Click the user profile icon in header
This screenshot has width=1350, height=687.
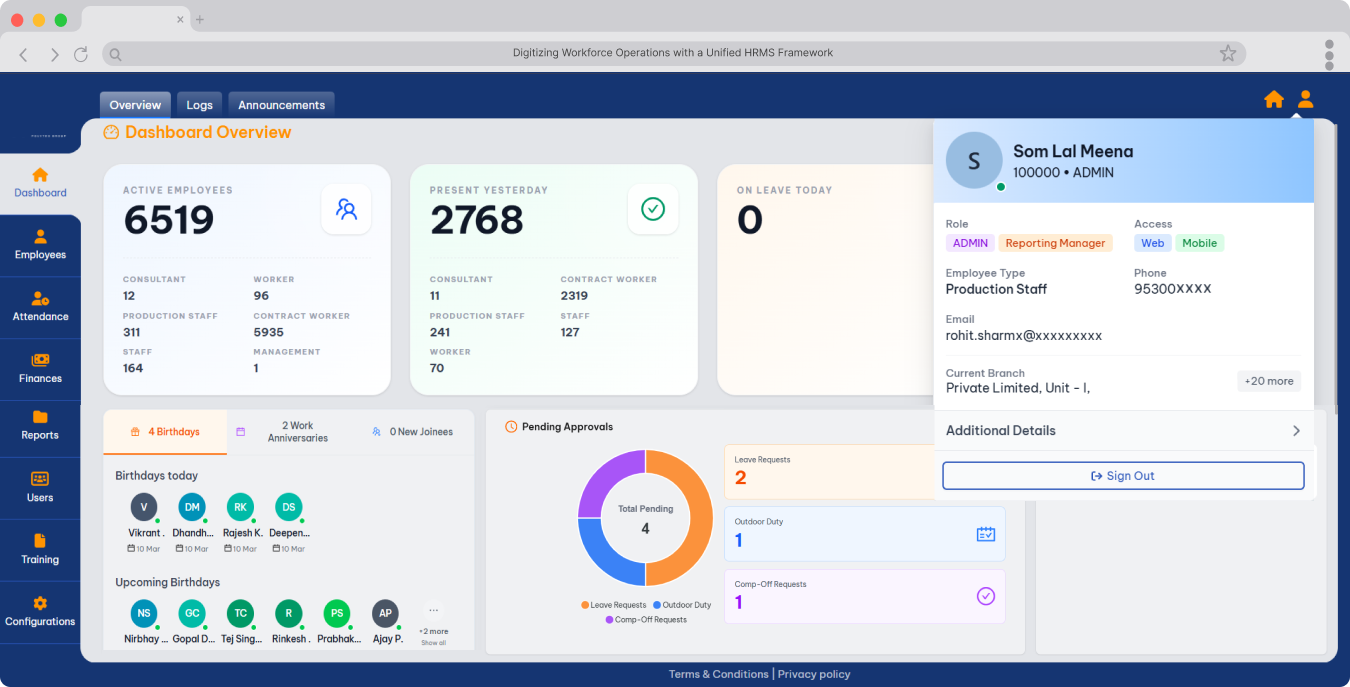click(x=1305, y=99)
